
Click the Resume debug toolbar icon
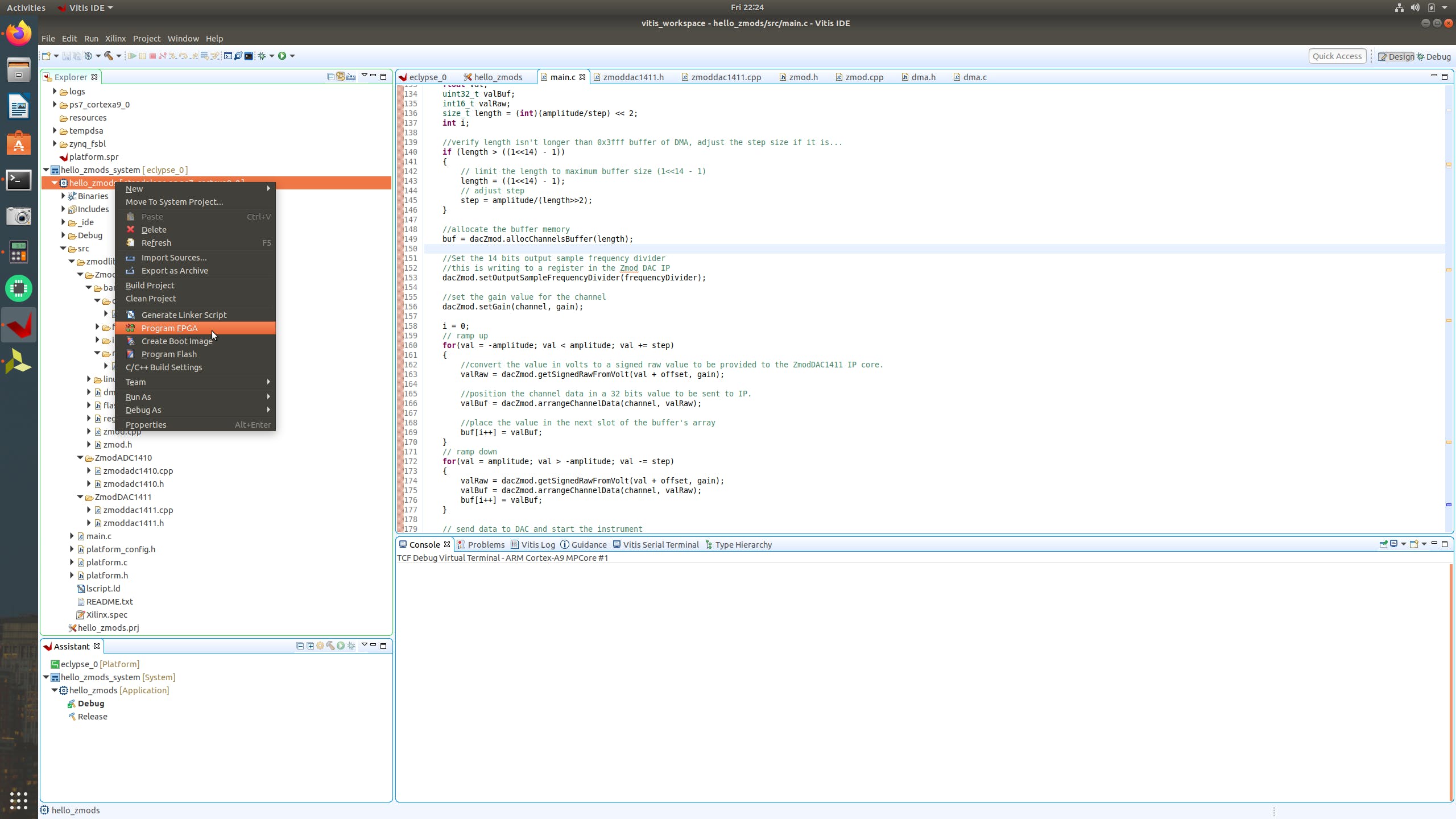pos(132,56)
